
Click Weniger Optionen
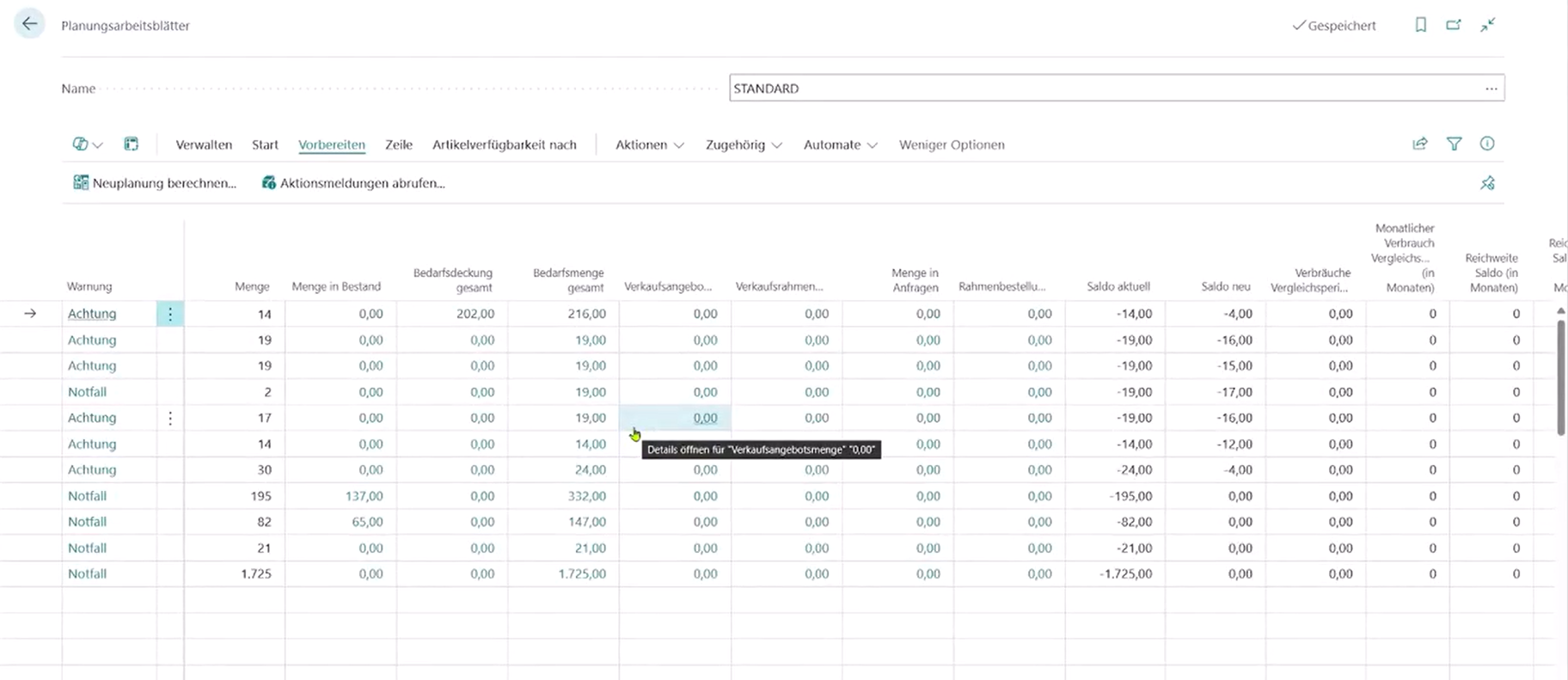[951, 144]
